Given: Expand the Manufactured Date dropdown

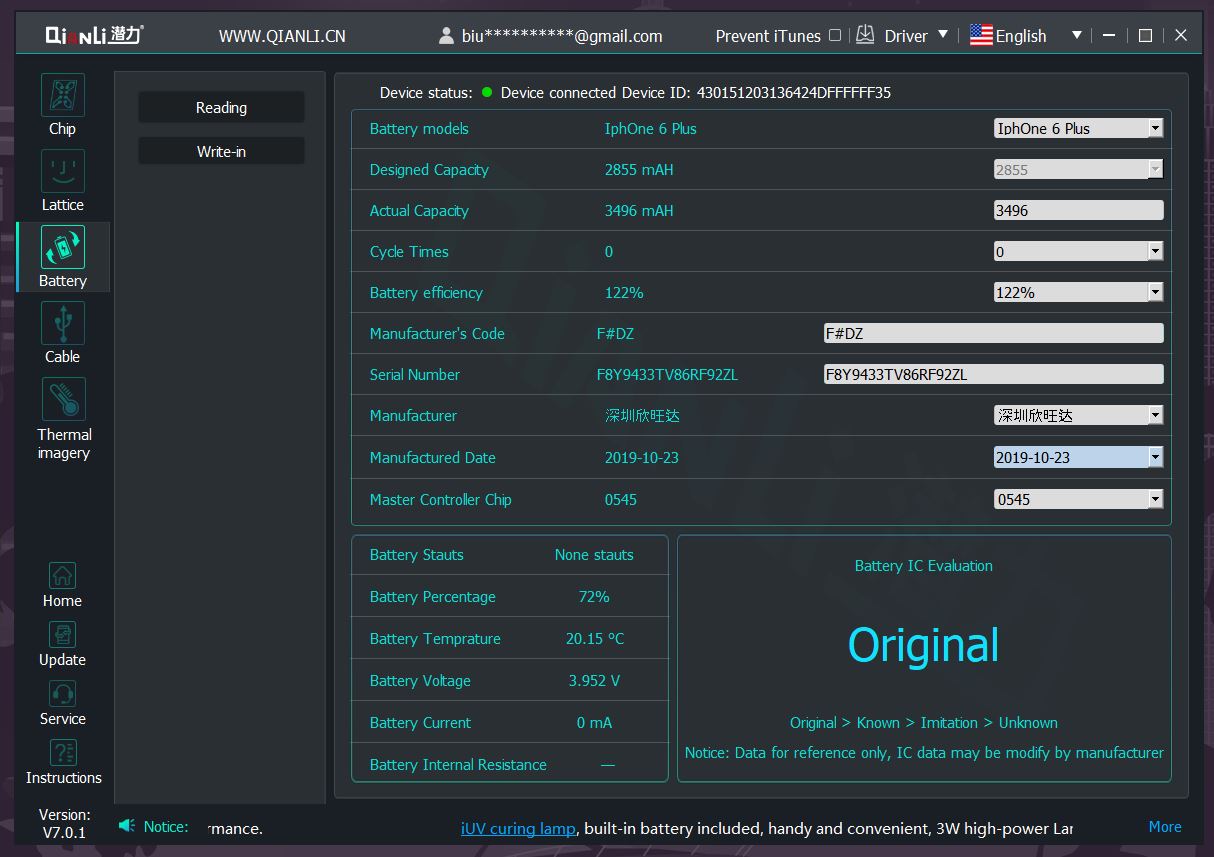Looking at the screenshot, I should [x=1155, y=457].
